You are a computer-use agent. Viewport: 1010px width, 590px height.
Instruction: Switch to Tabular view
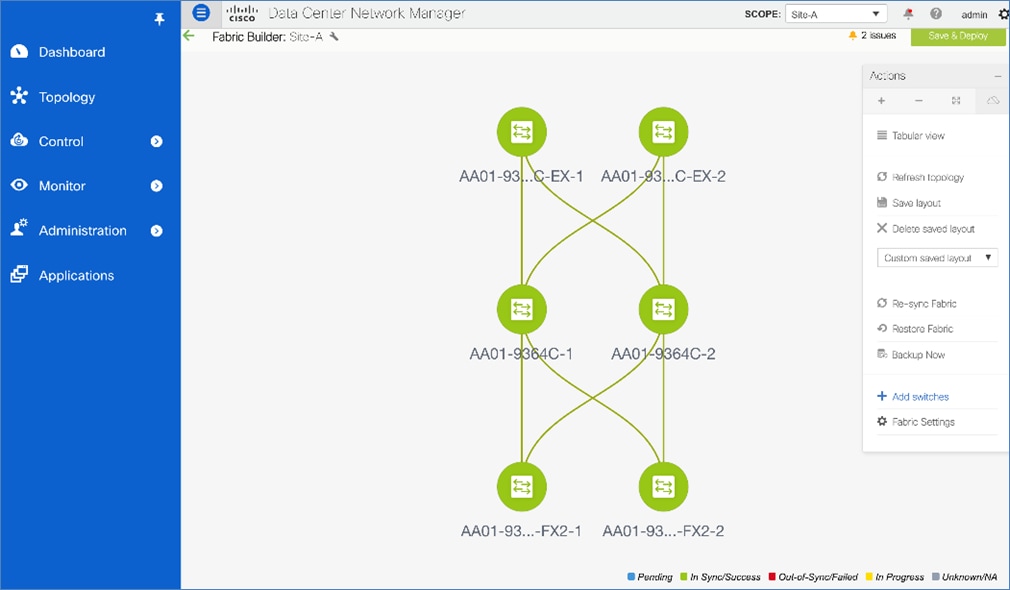(911, 136)
